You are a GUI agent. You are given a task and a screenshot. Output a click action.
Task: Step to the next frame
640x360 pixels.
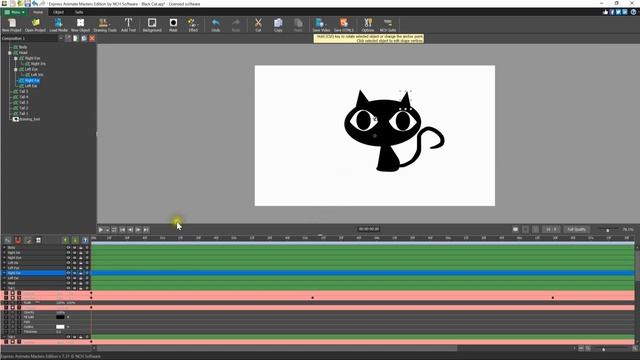(138, 230)
